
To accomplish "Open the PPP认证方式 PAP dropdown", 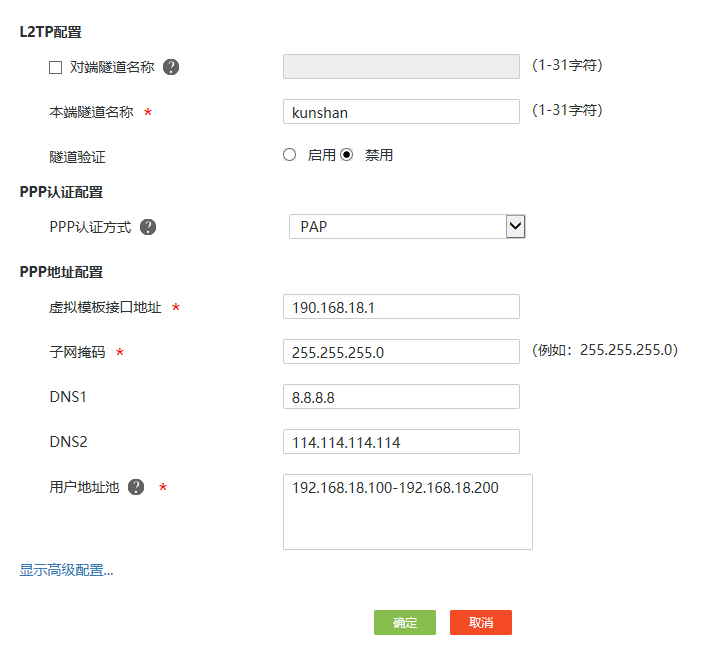I will [407, 227].
